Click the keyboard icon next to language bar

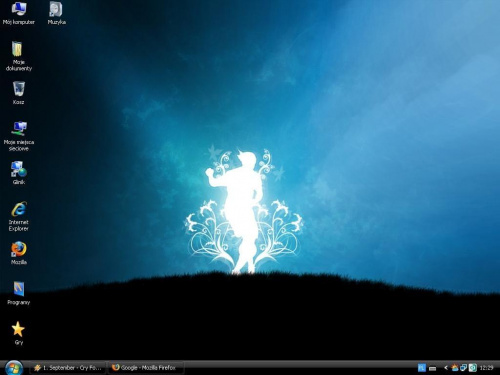tap(433, 368)
